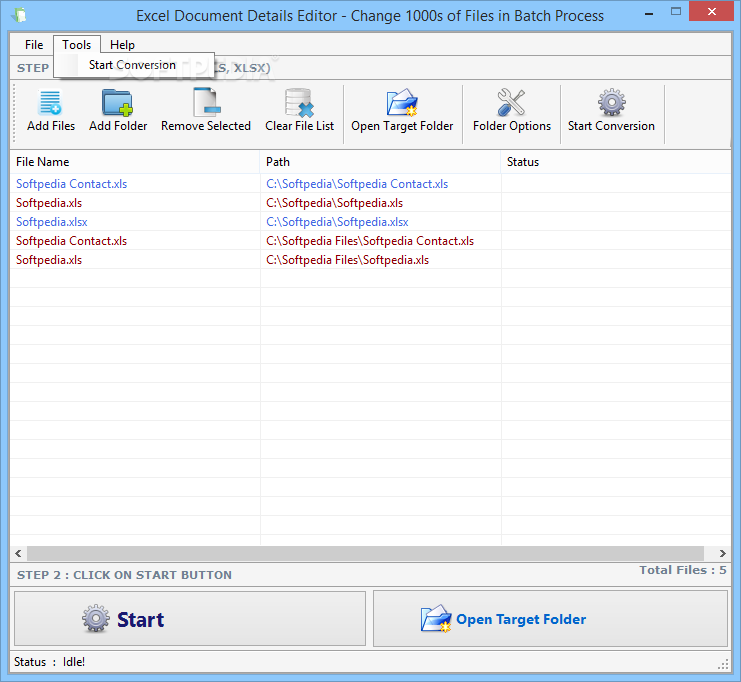The width and height of the screenshot is (741, 682).
Task: Click the Add Folder toolbar icon
Action: [117, 103]
